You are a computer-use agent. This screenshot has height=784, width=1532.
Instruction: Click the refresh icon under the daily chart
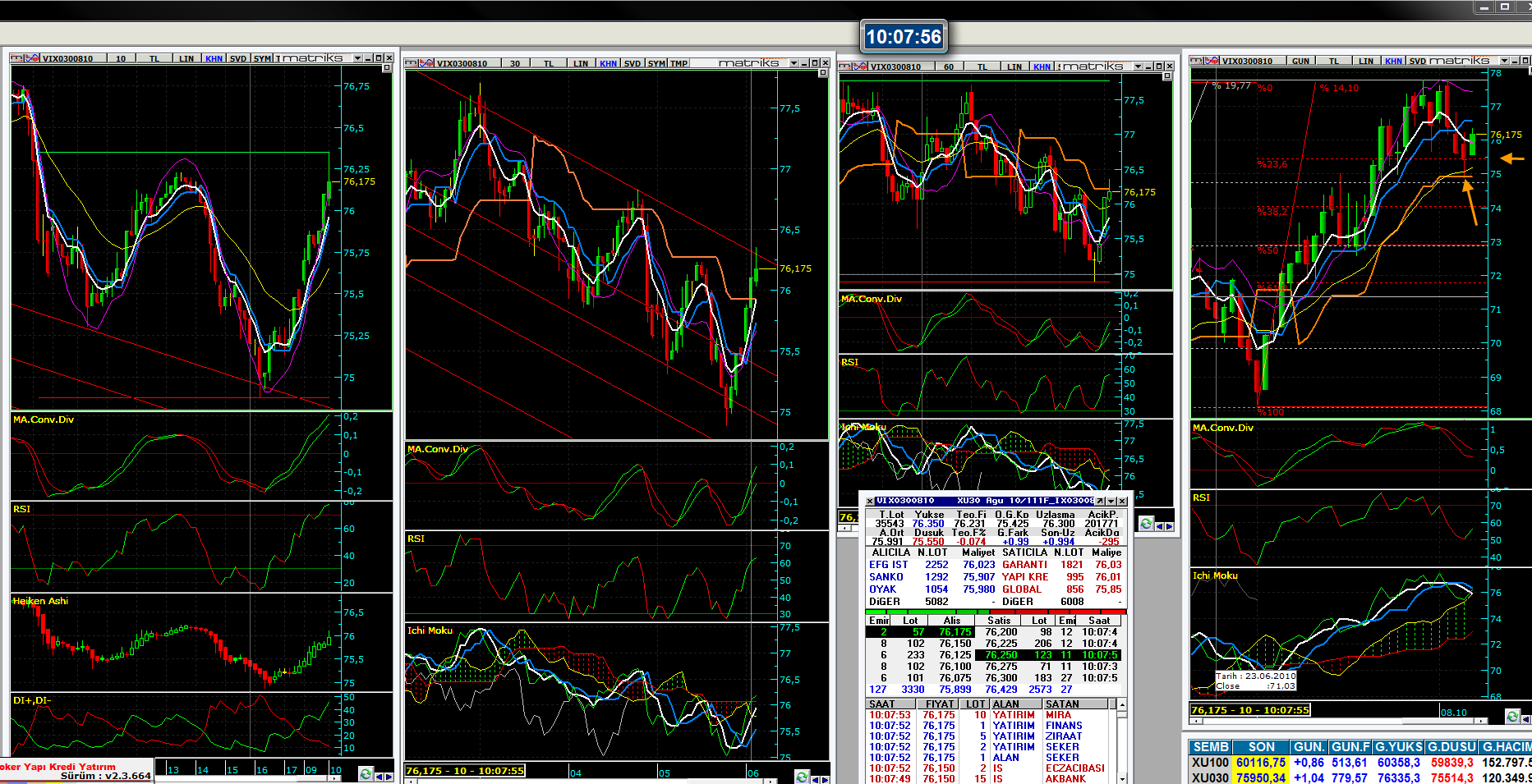coord(1512,717)
